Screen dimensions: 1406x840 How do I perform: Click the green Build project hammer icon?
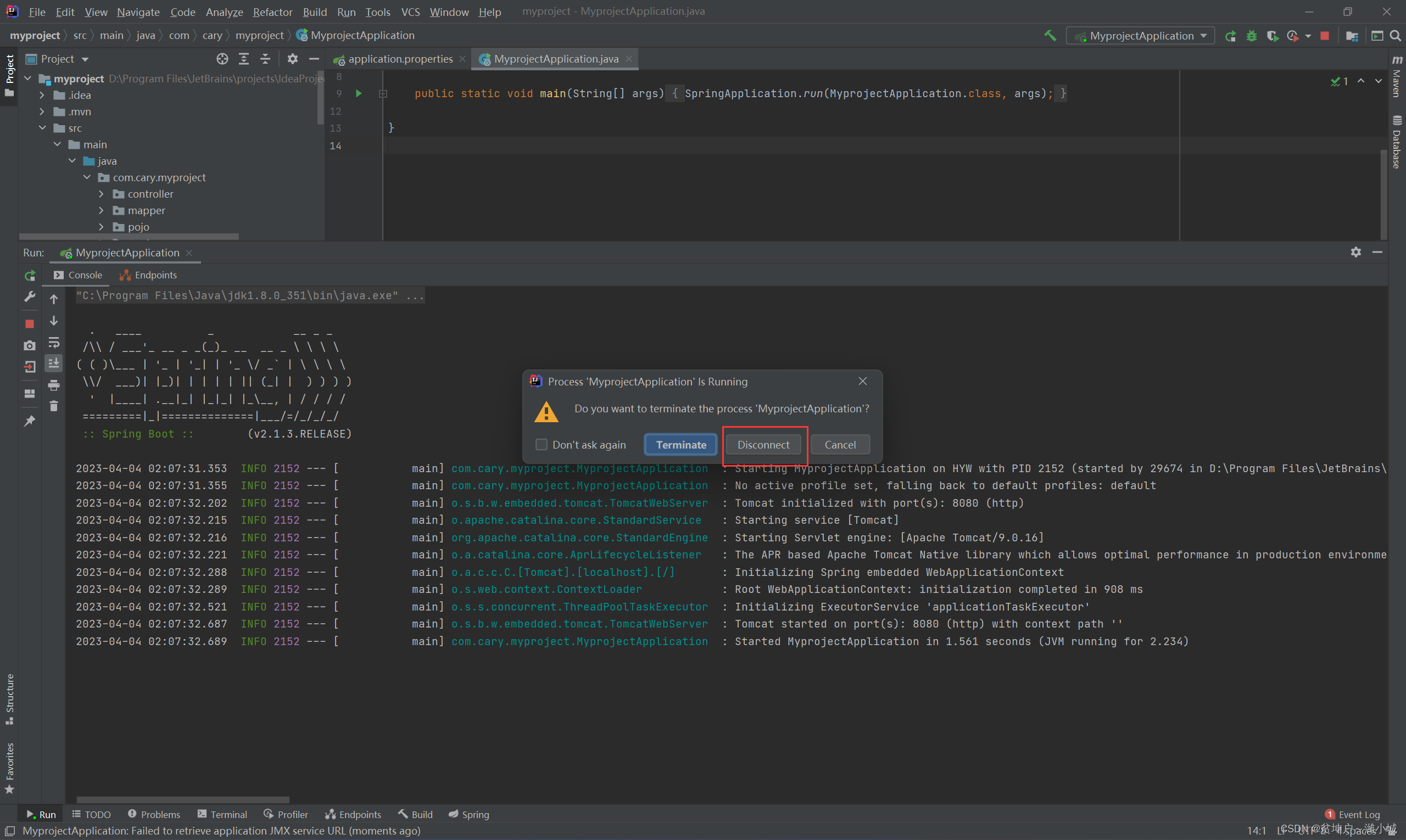1050,36
